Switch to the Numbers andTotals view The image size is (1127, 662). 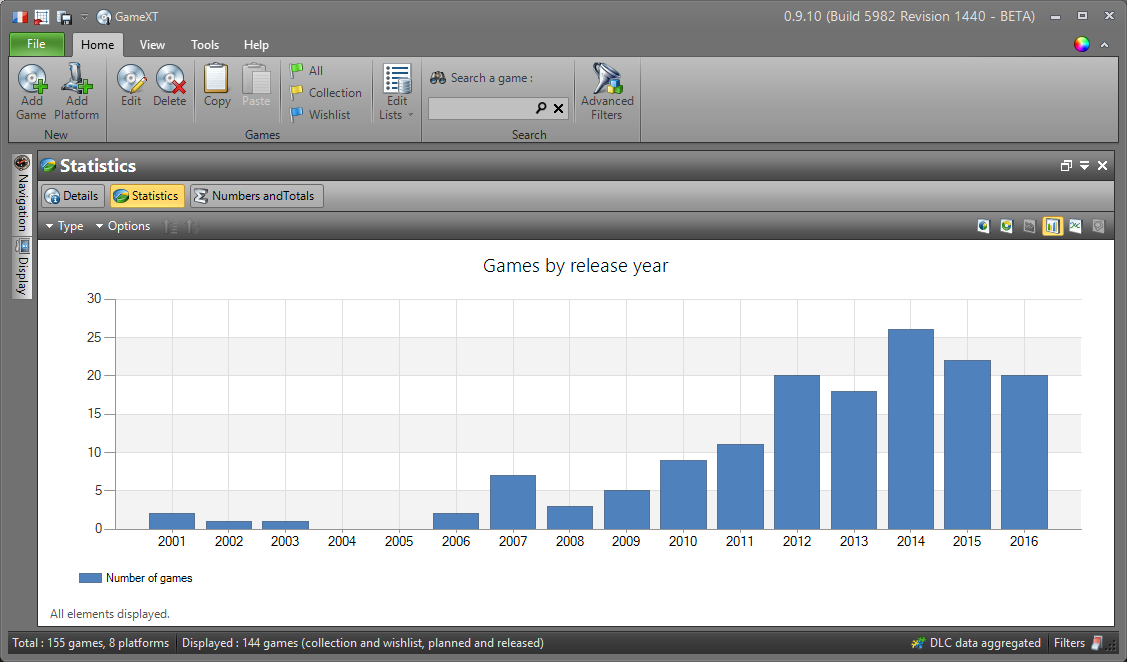pyautogui.click(x=257, y=196)
